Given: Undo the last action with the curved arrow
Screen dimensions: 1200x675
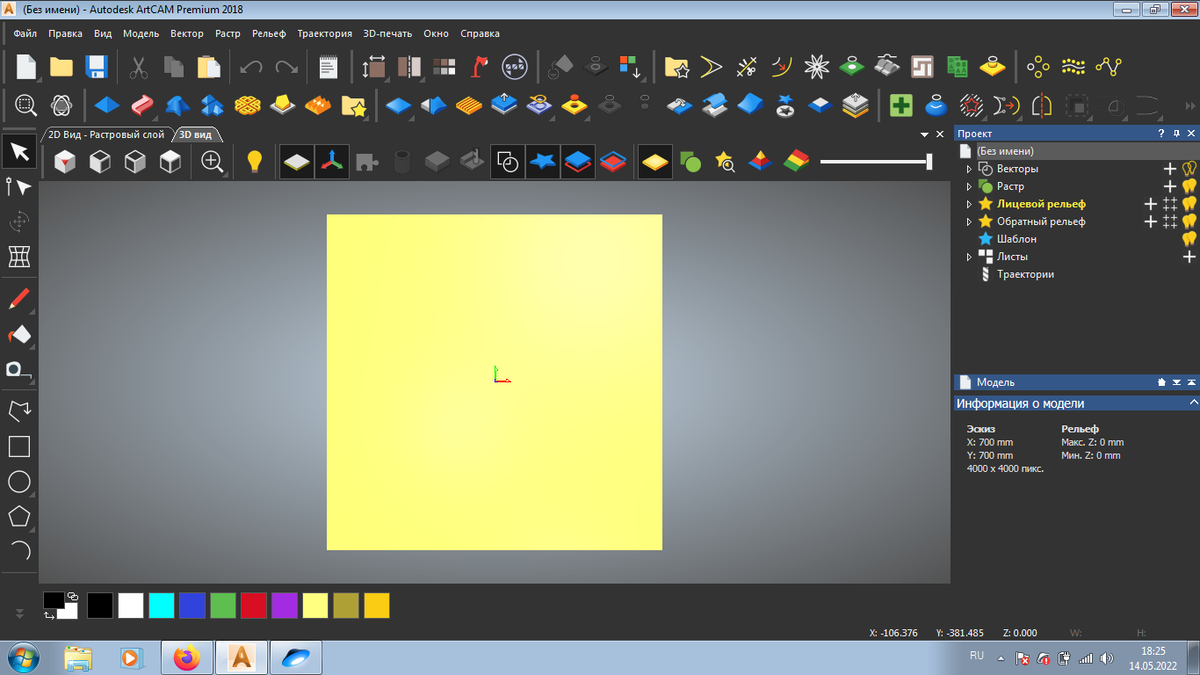Looking at the screenshot, I should click(251, 67).
